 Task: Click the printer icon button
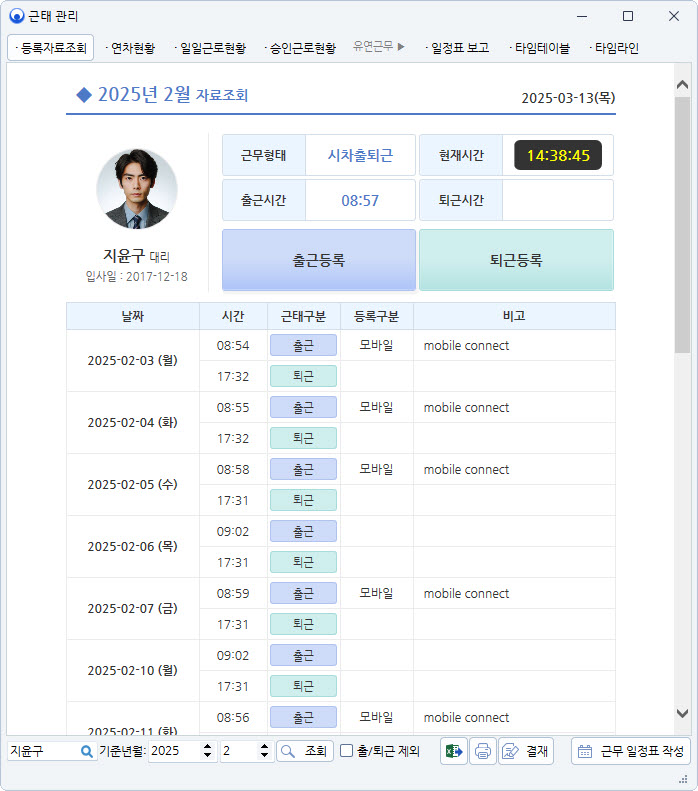click(483, 751)
